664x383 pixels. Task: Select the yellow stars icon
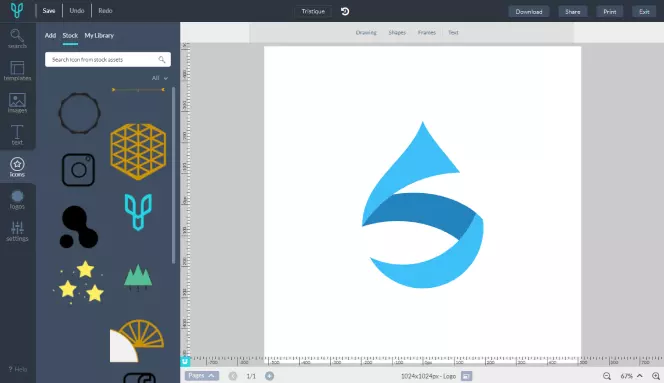(x=79, y=282)
